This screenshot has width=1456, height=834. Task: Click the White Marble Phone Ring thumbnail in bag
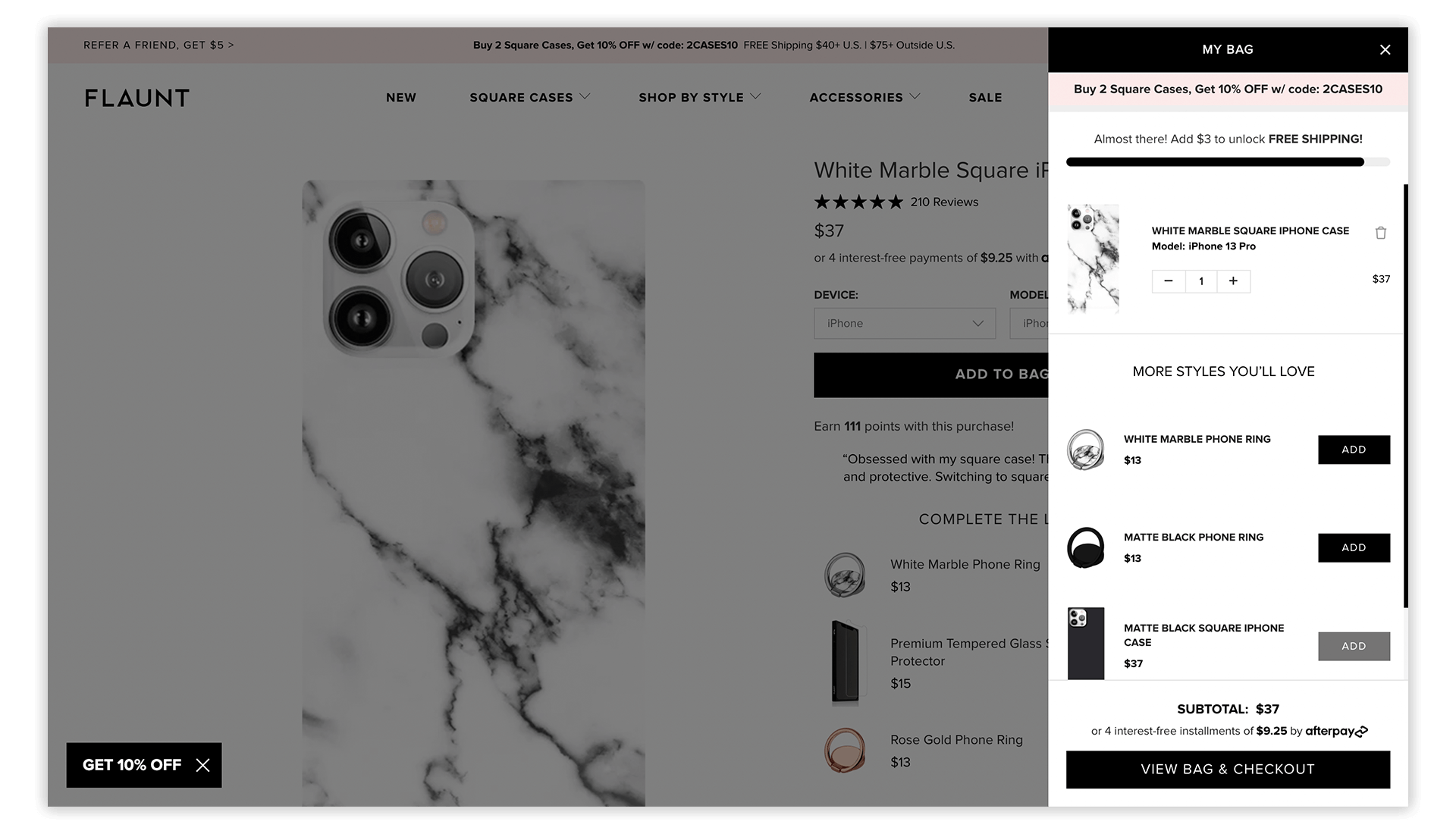point(1085,450)
